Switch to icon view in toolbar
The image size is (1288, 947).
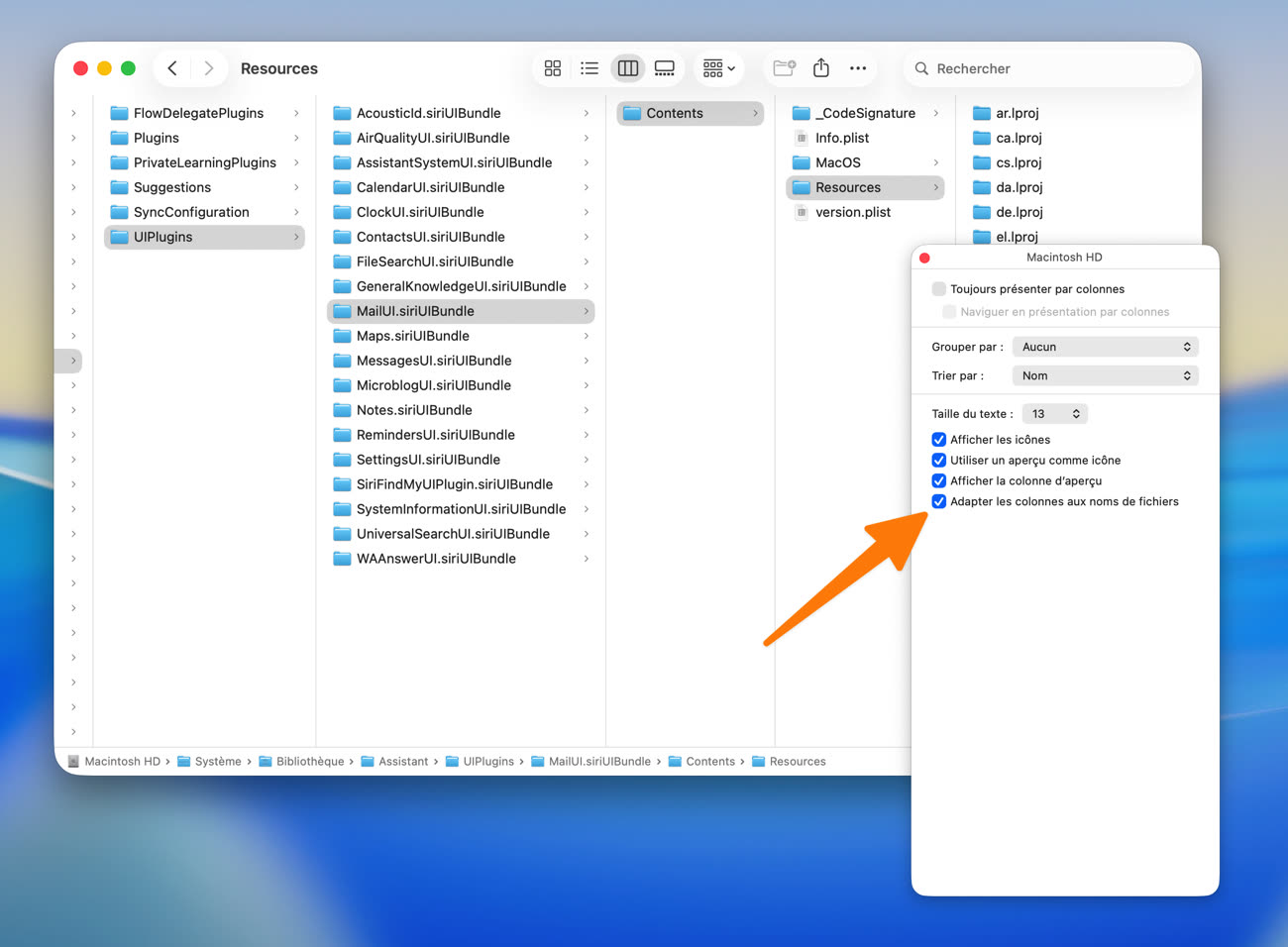(553, 68)
